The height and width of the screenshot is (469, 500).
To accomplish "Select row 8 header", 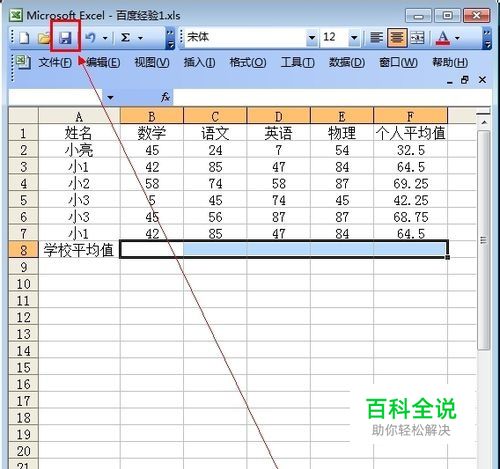I will (23, 250).
